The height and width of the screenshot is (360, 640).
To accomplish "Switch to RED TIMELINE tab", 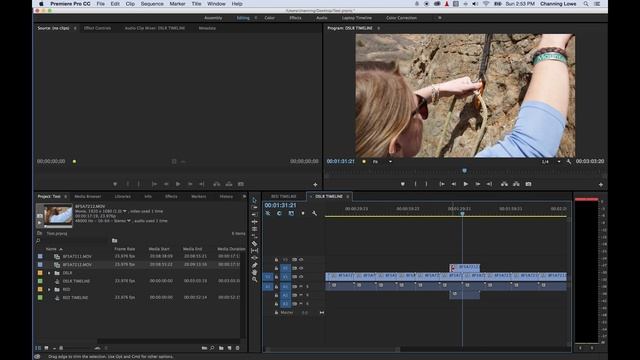I will pyautogui.click(x=283, y=196).
